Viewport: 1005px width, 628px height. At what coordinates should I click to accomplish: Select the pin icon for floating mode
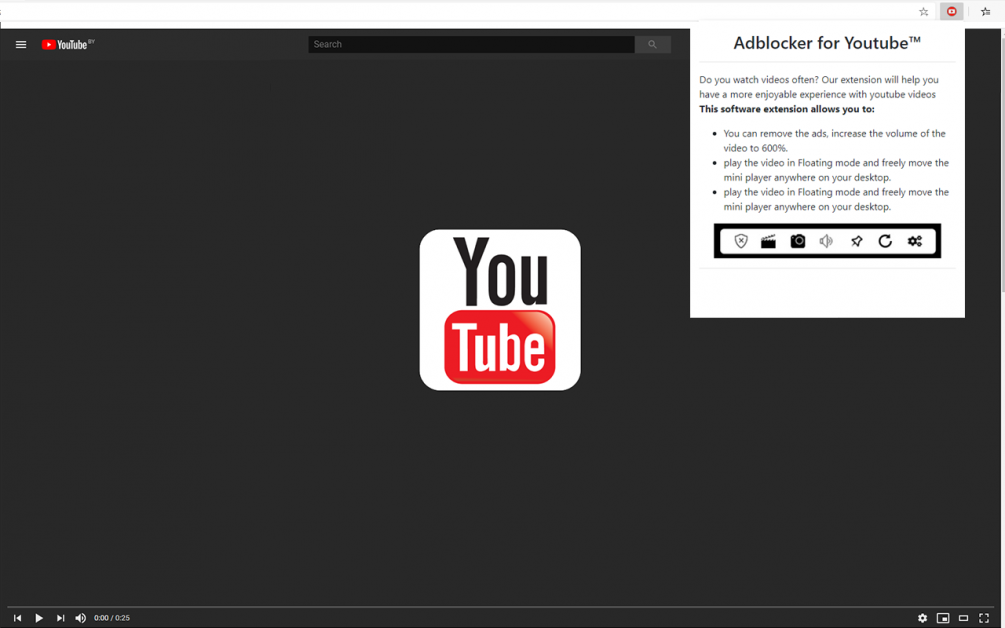[856, 241]
